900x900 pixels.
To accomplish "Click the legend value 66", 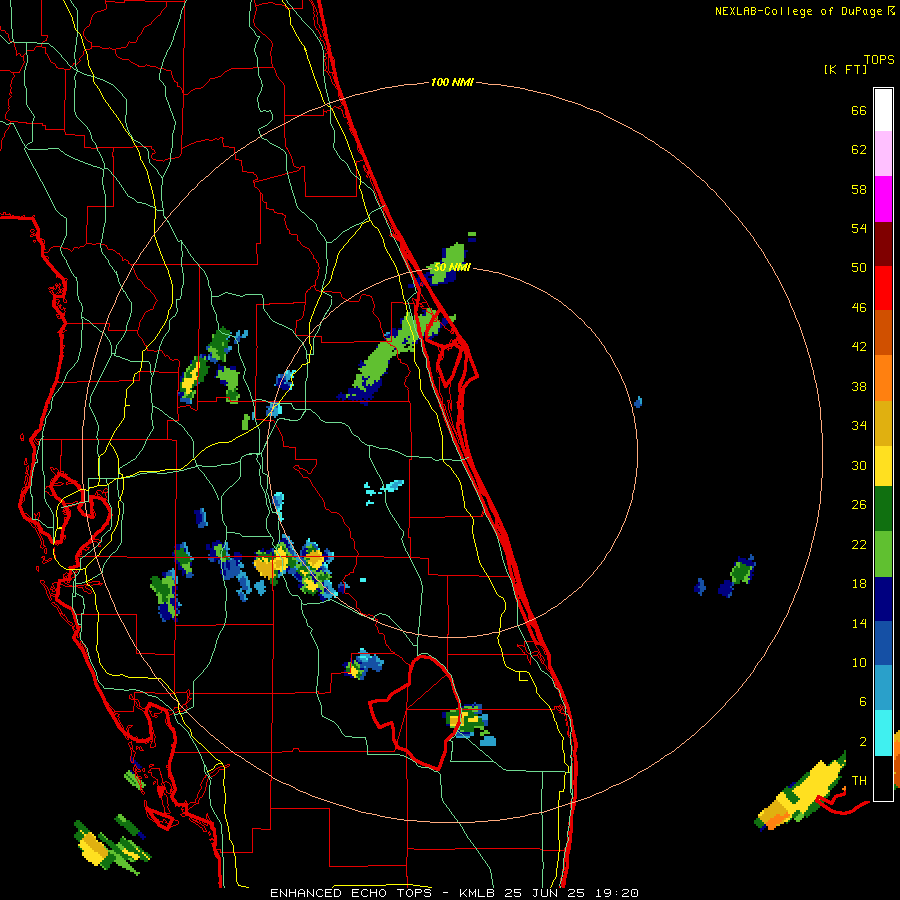I will 859,111.
